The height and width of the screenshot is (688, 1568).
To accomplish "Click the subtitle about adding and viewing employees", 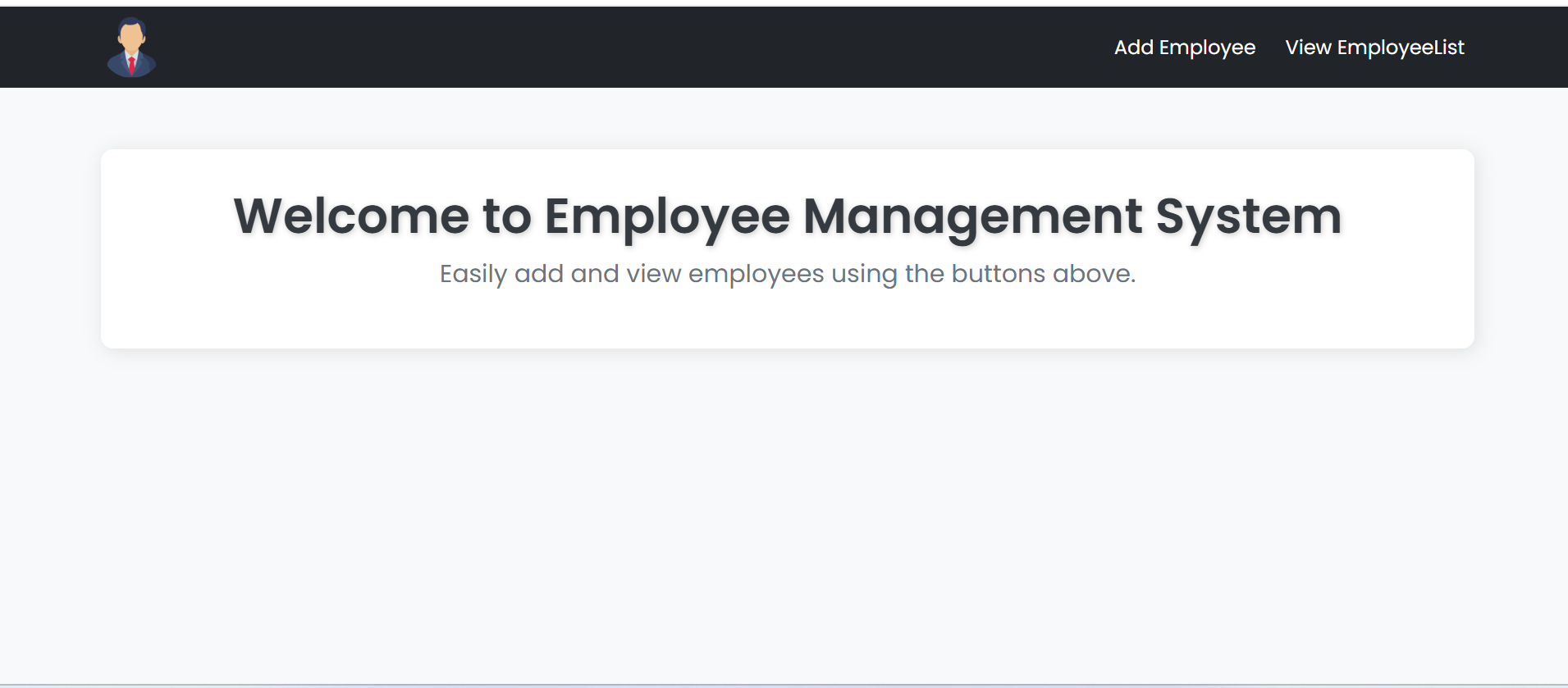I will click(787, 274).
